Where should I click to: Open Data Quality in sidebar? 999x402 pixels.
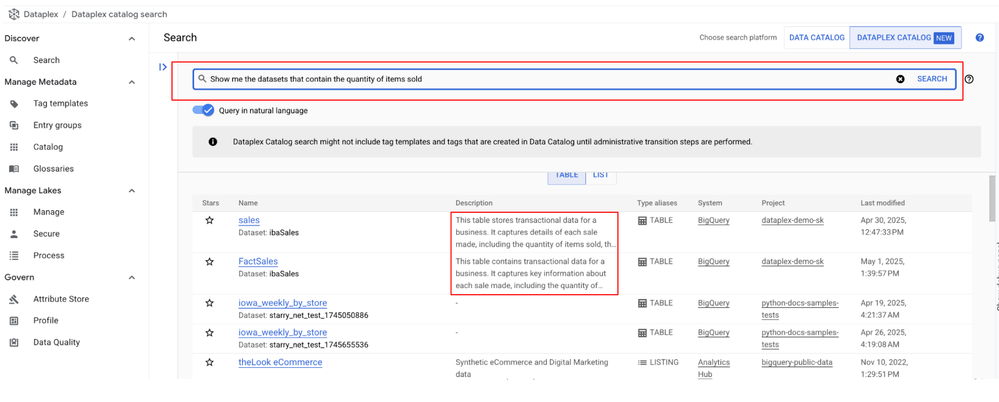(57, 342)
